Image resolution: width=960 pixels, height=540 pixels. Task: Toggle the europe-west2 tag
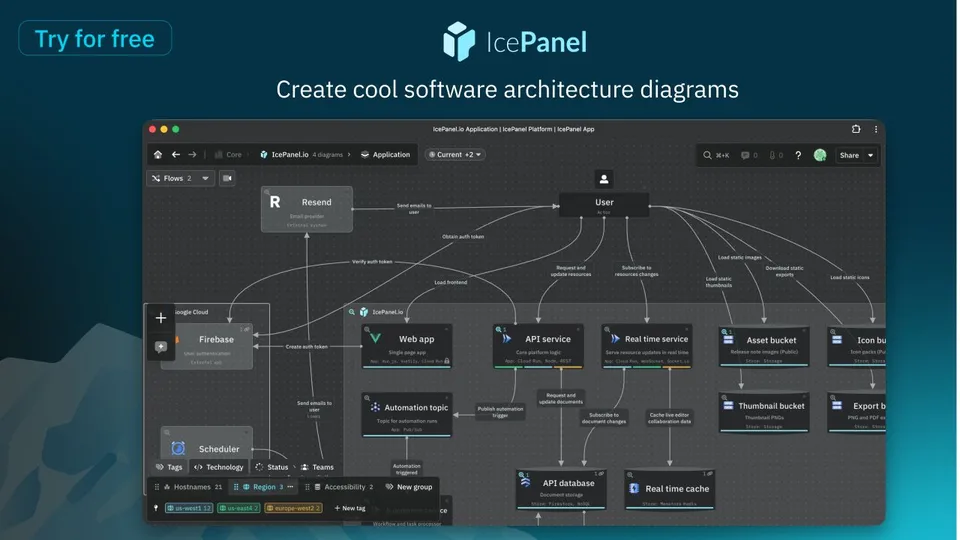click(x=294, y=508)
